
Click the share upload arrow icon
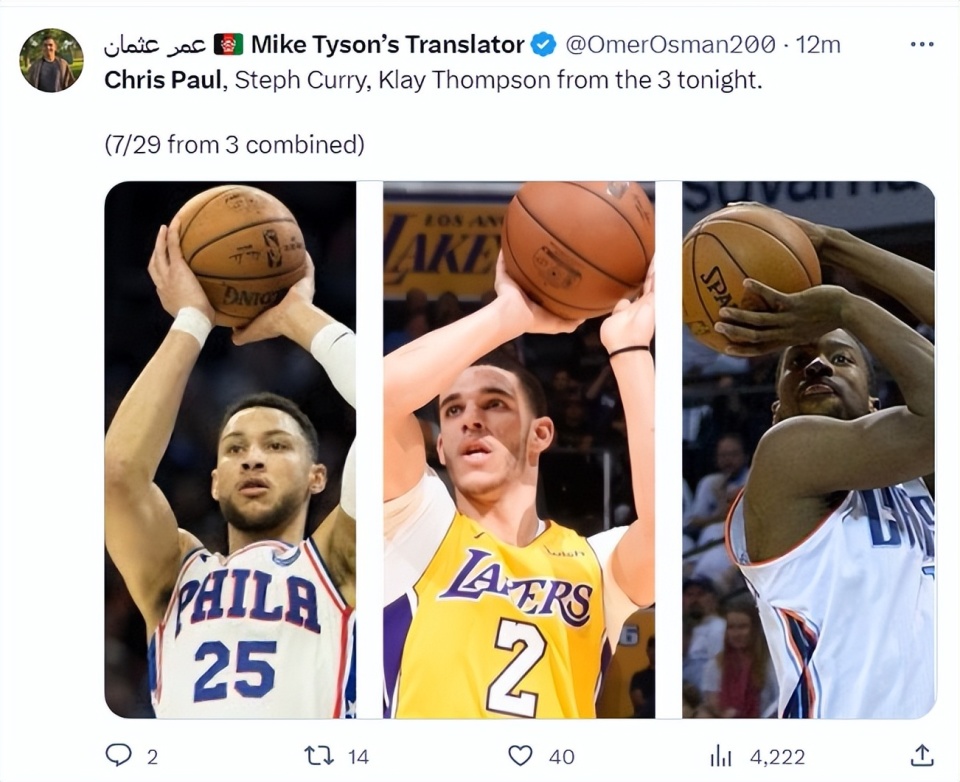pos(923,756)
